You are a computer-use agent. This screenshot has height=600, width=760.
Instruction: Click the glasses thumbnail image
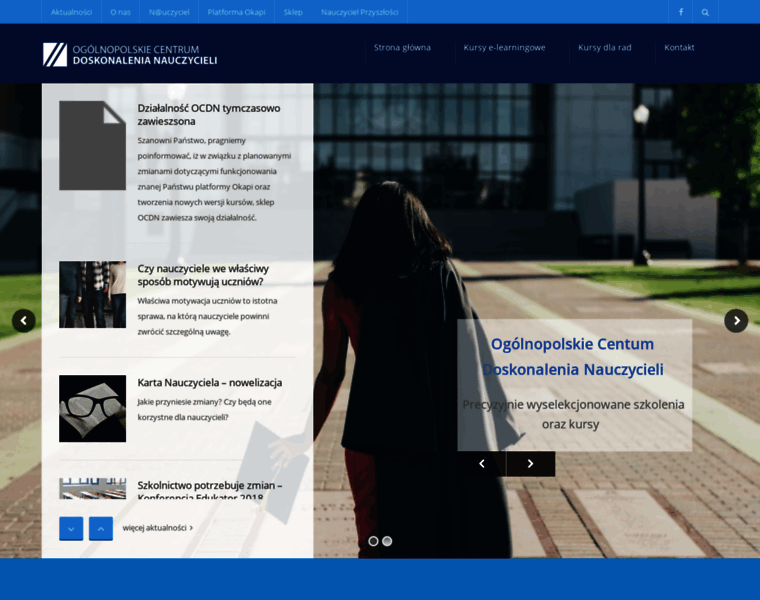(92, 408)
